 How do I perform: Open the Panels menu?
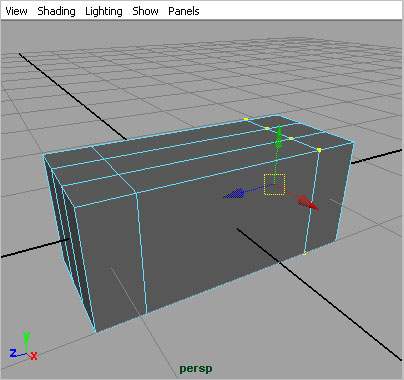tap(184, 11)
